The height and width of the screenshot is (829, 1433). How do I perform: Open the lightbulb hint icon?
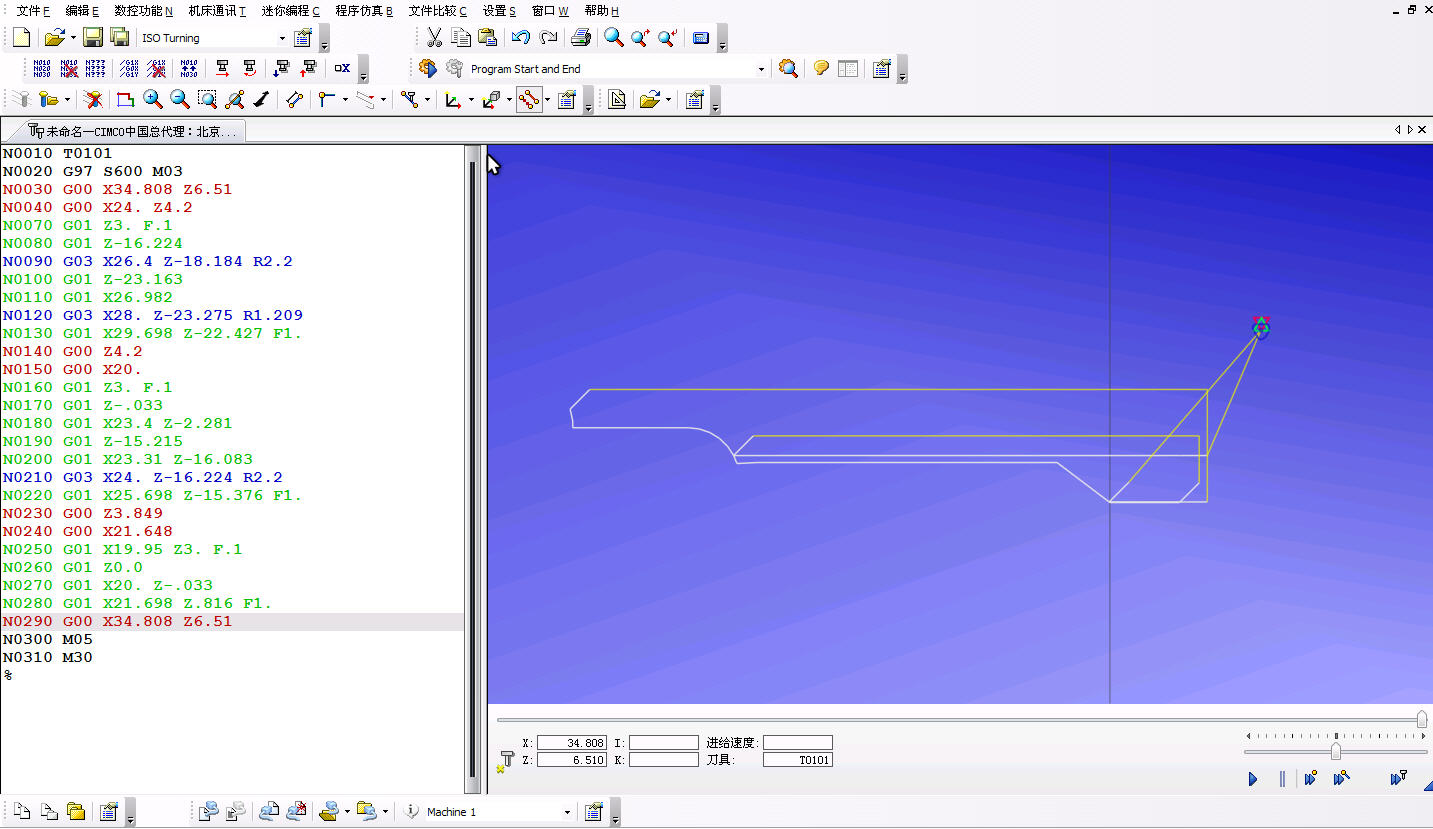coord(821,68)
